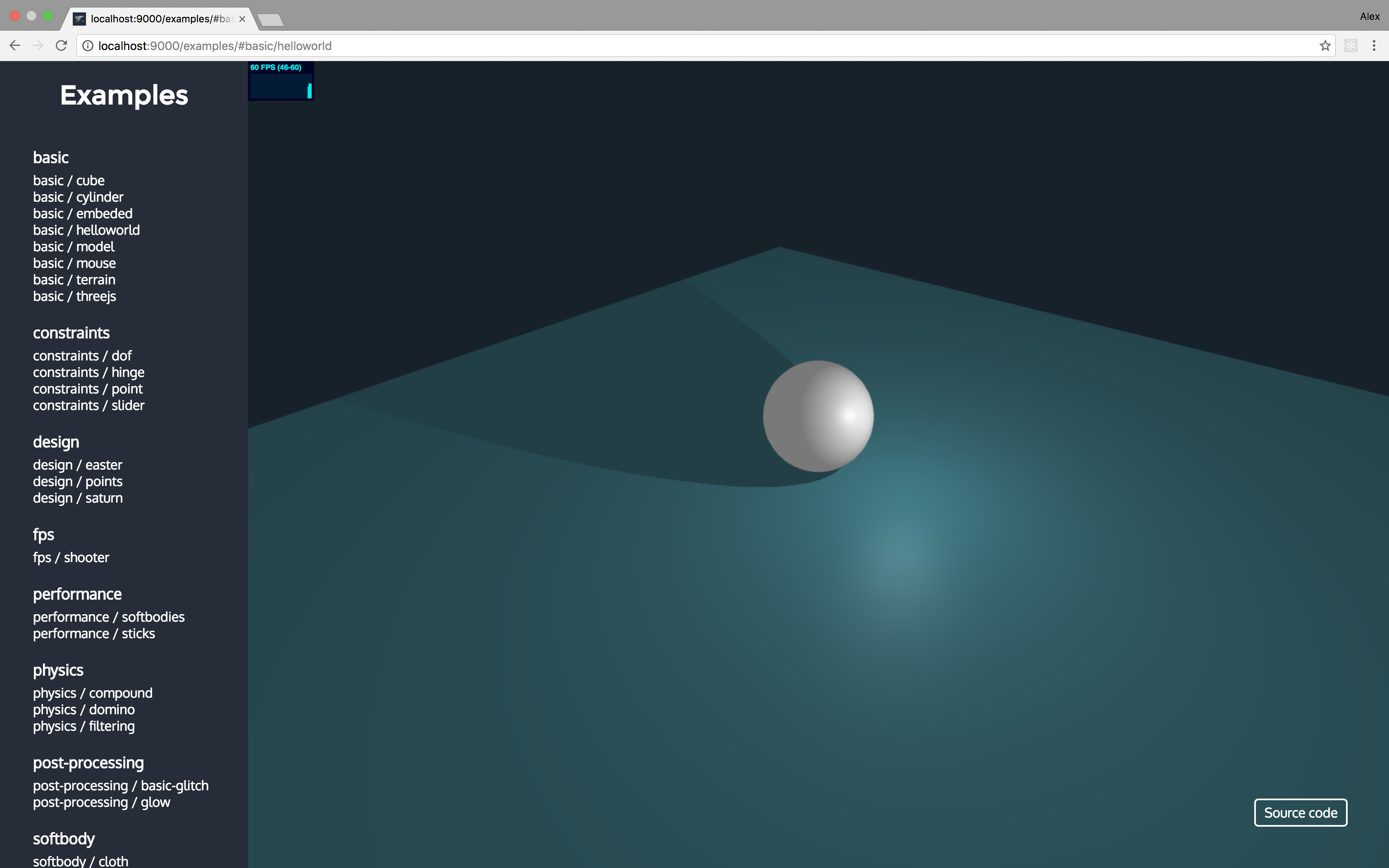Open design / saturn example
Image resolution: width=1389 pixels, height=868 pixels.
[x=77, y=498]
